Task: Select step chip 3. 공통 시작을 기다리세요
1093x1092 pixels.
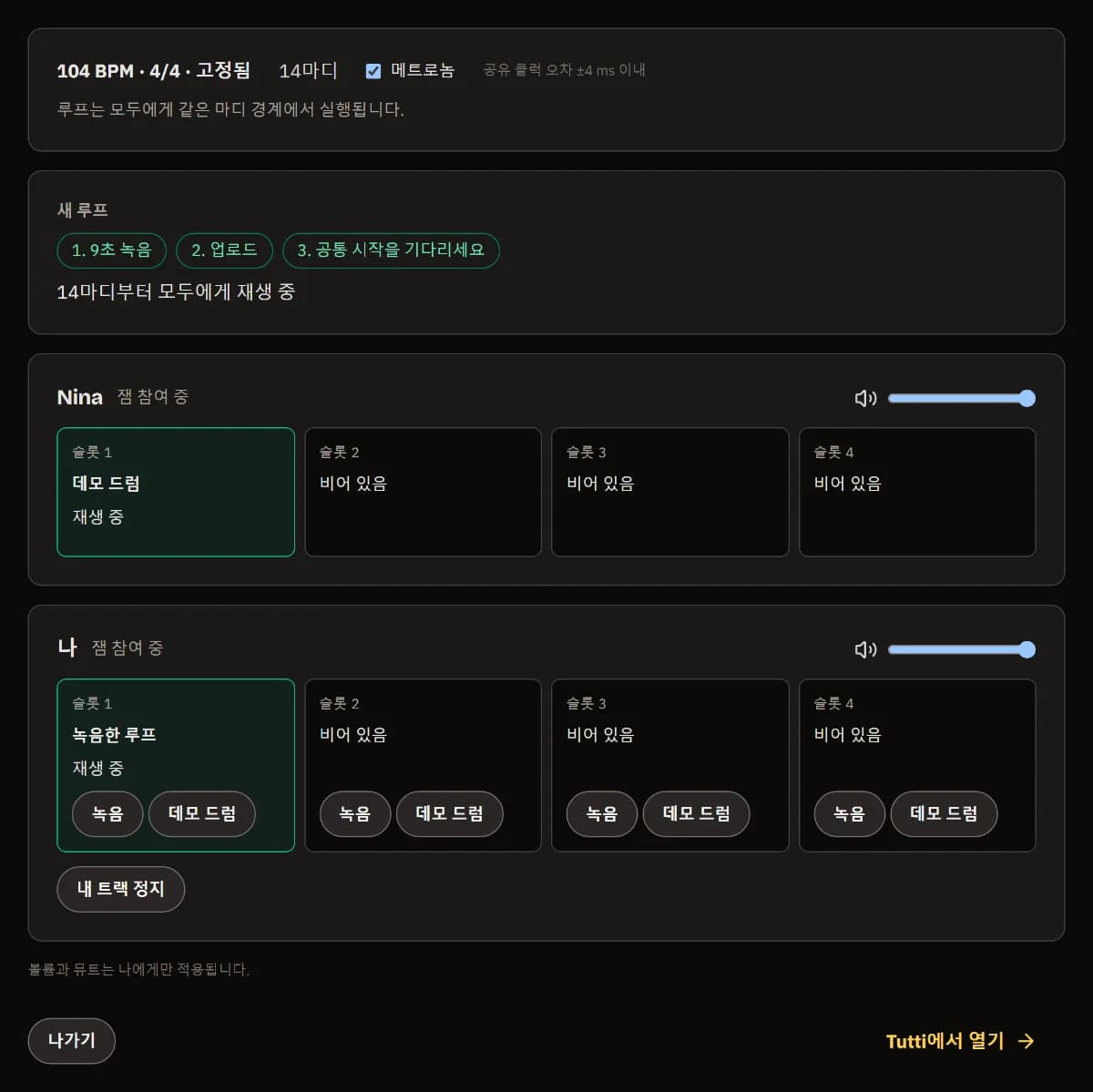Action: (391, 250)
